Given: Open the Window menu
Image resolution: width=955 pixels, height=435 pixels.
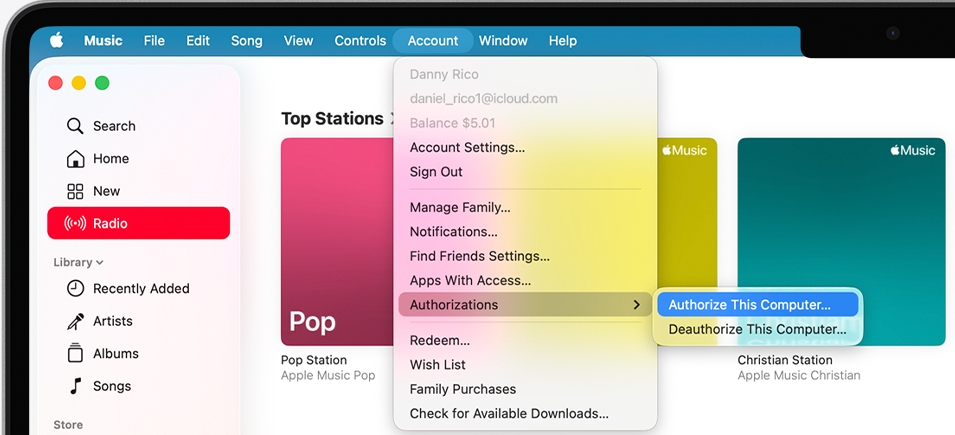Looking at the screenshot, I should pos(503,41).
